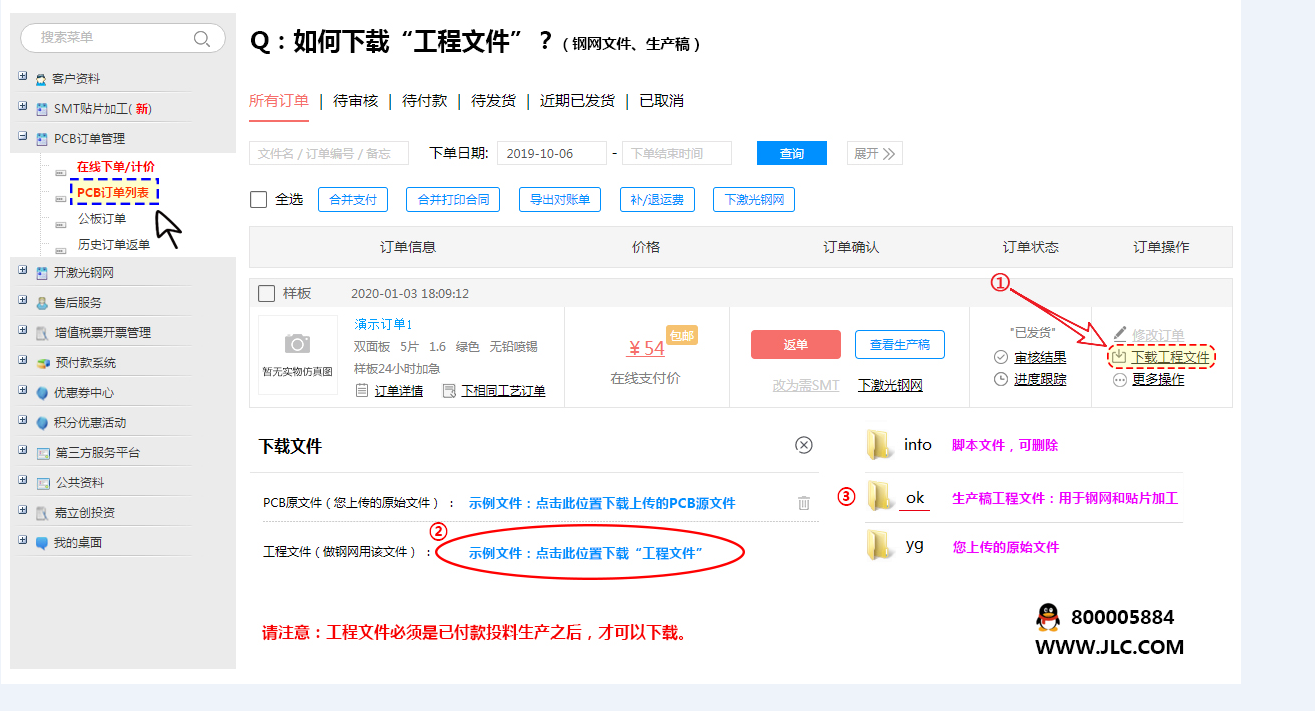Image resolution: width=1315 pixels, height=711 pixels.
Task: Open the 'ok' production folder icon
Action: point(880,497)
